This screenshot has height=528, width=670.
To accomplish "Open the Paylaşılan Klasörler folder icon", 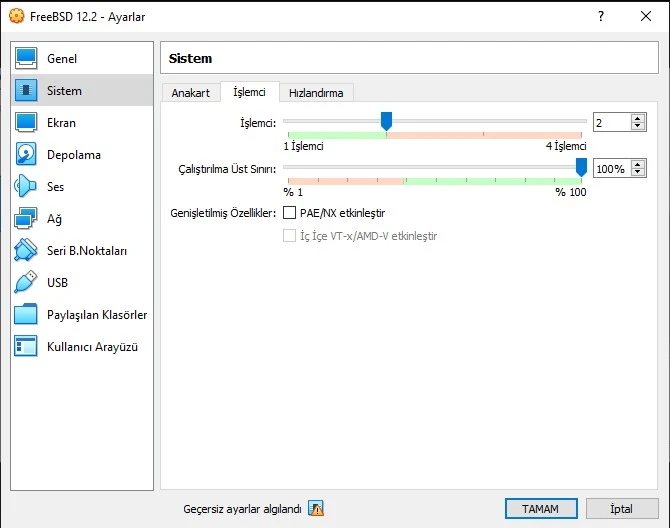I will [x=26, y=314].
